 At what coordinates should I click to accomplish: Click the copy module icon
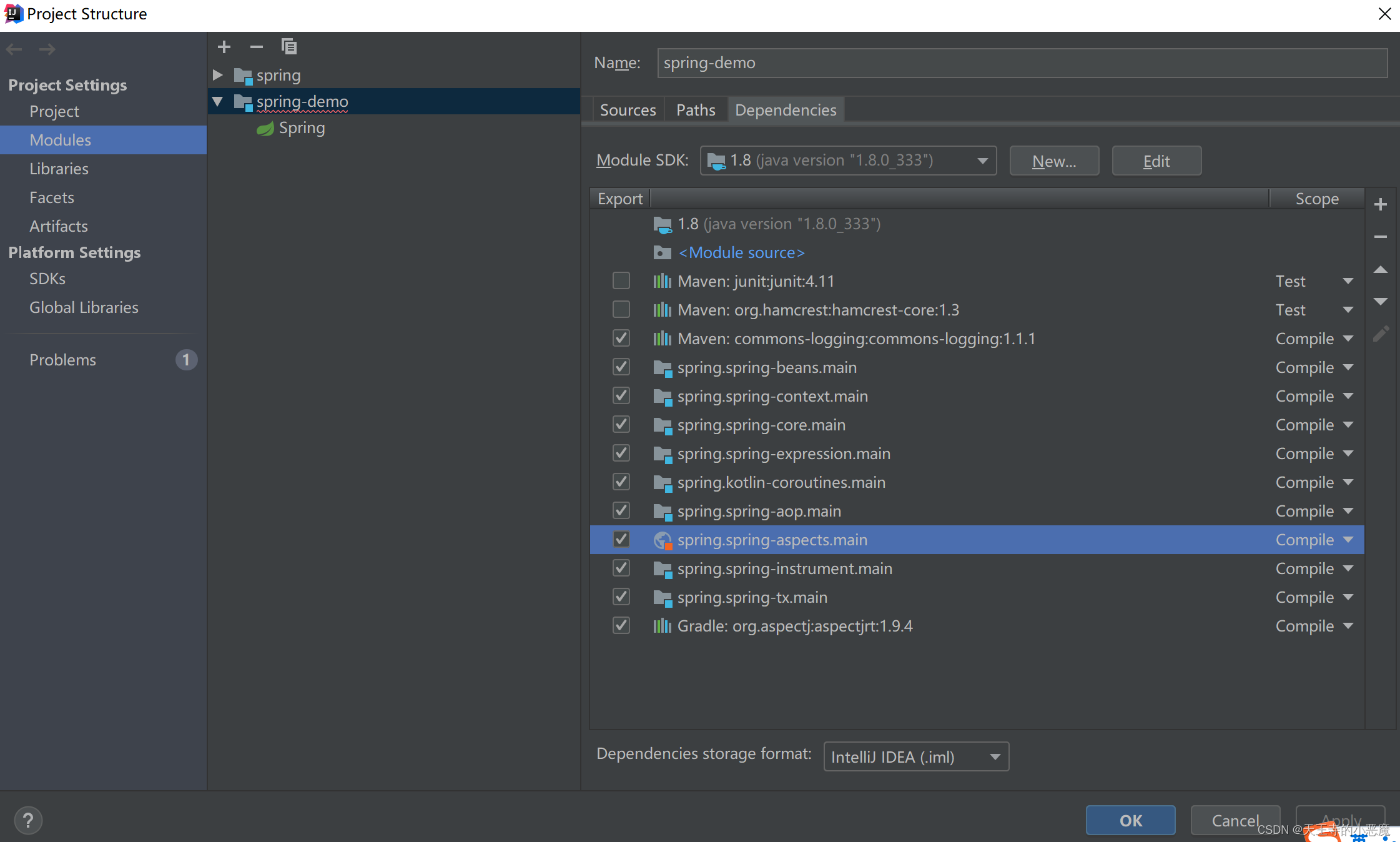[288, 47]
